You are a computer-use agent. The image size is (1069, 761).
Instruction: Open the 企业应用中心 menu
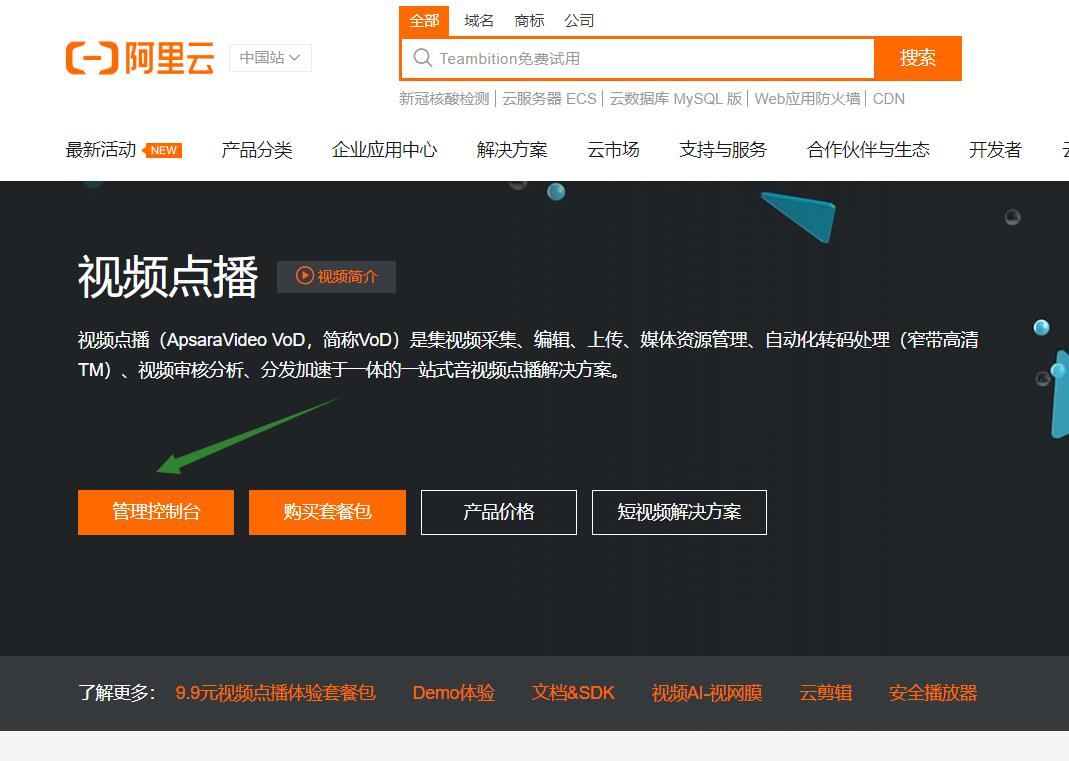385,150
